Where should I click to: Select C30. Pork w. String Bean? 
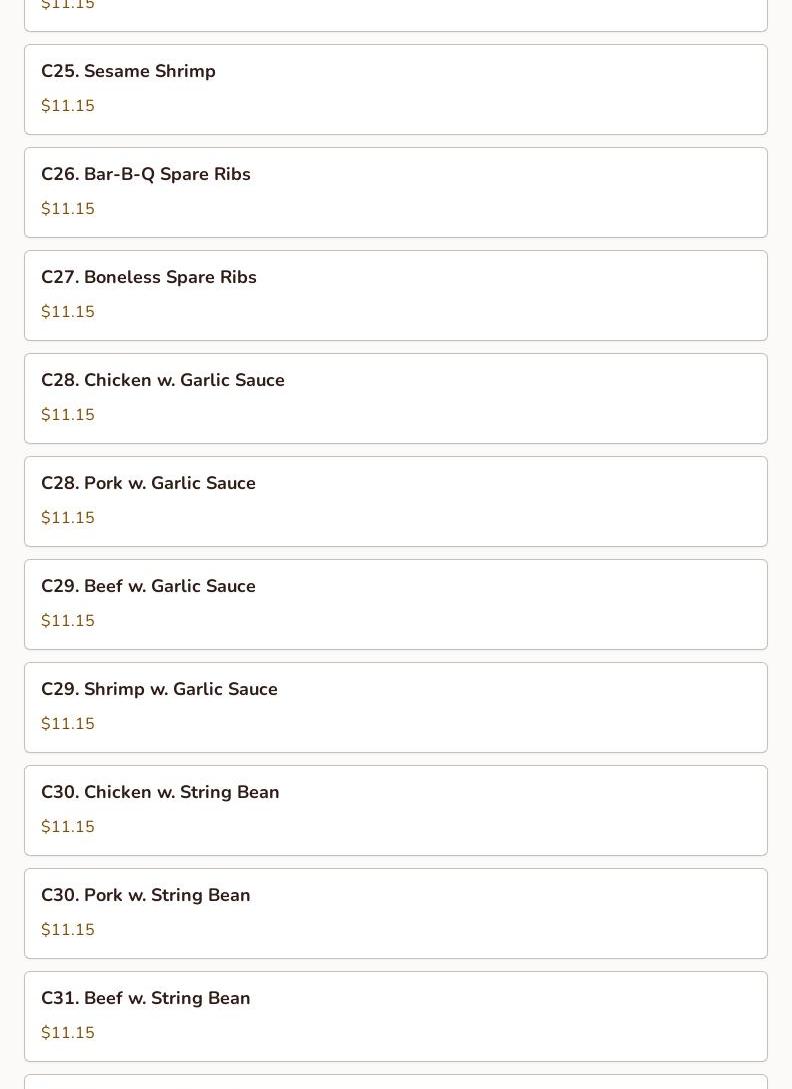click(146, 896)
